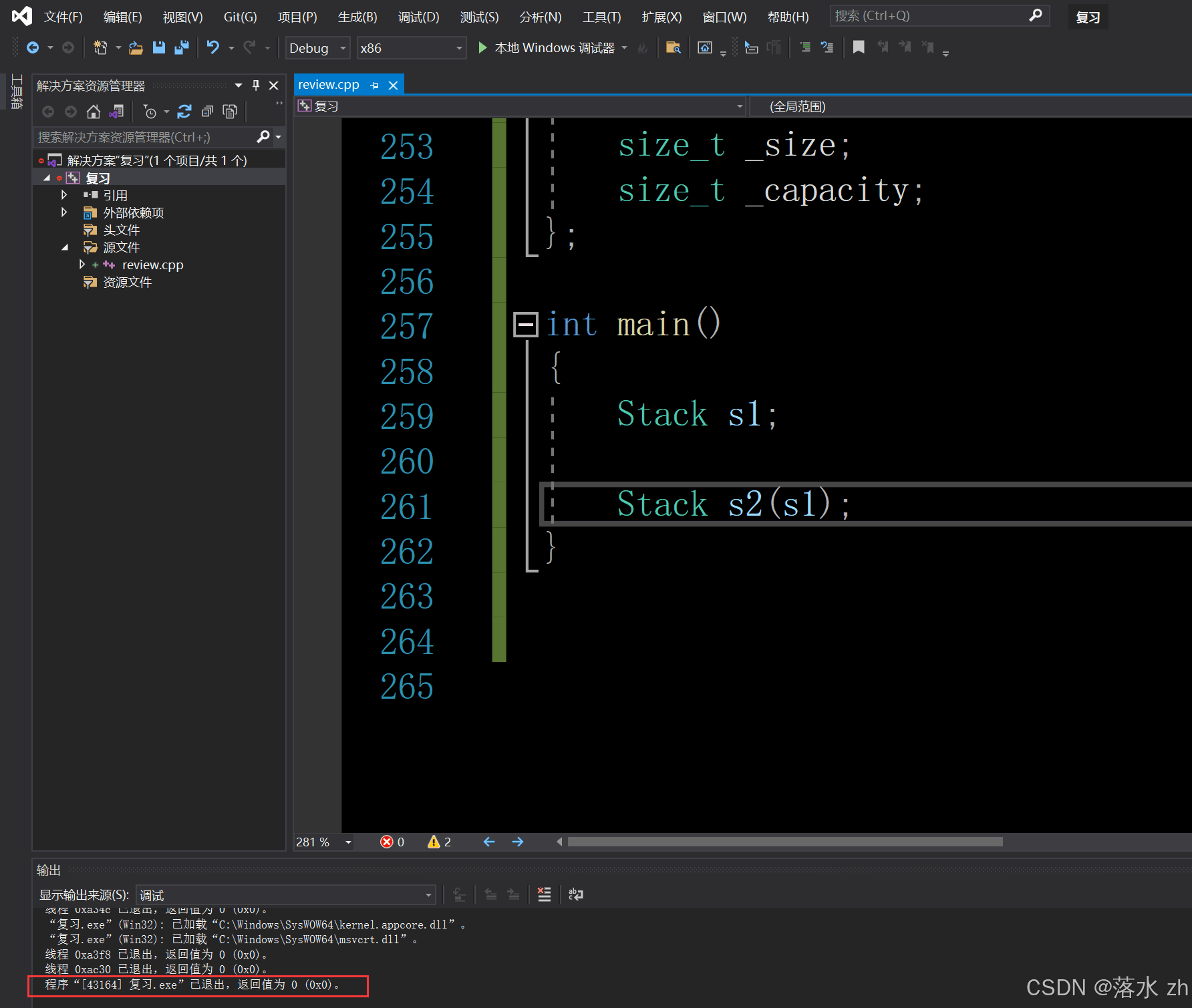Toggle the pin on the review.cpp tab

pos(374,86)
